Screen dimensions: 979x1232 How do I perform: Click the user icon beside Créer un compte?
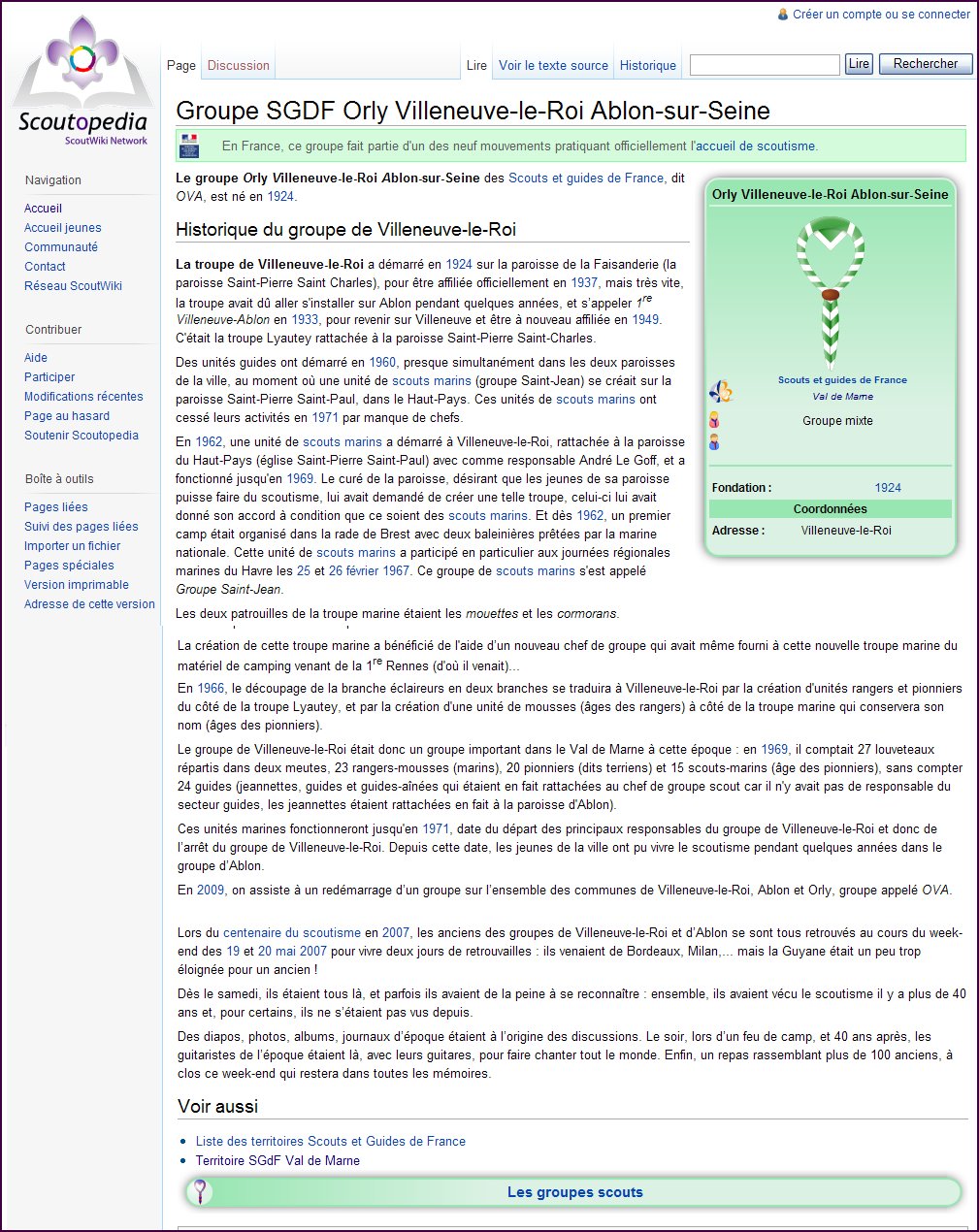point(783,15)
